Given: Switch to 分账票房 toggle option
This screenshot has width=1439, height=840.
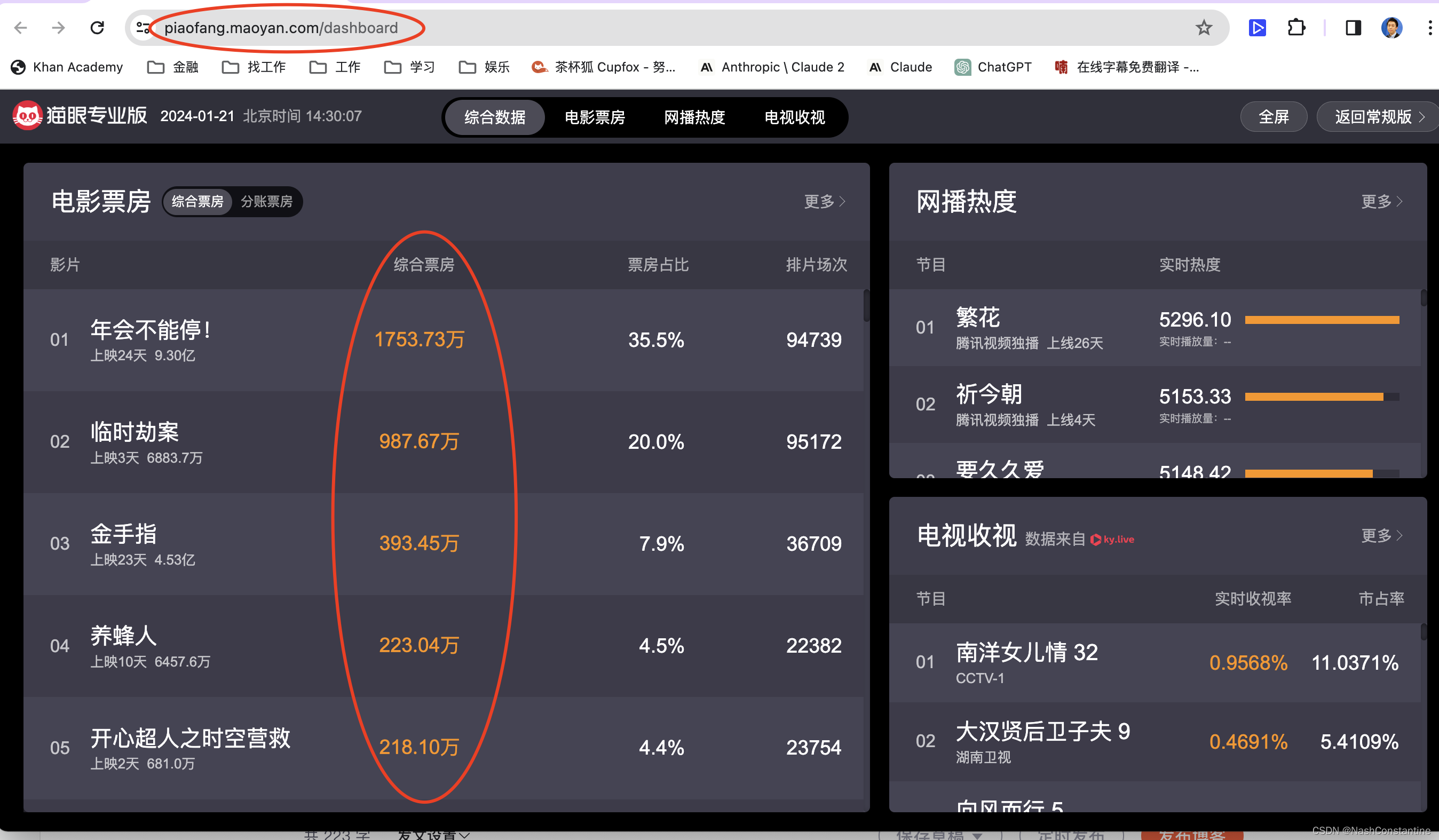Looking at the screenshot, I should pyautogui.click(x=267, y=202).
